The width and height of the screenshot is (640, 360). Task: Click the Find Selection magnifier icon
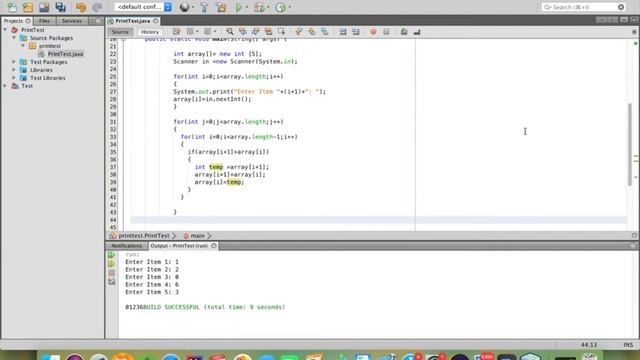tap(230, 32)
